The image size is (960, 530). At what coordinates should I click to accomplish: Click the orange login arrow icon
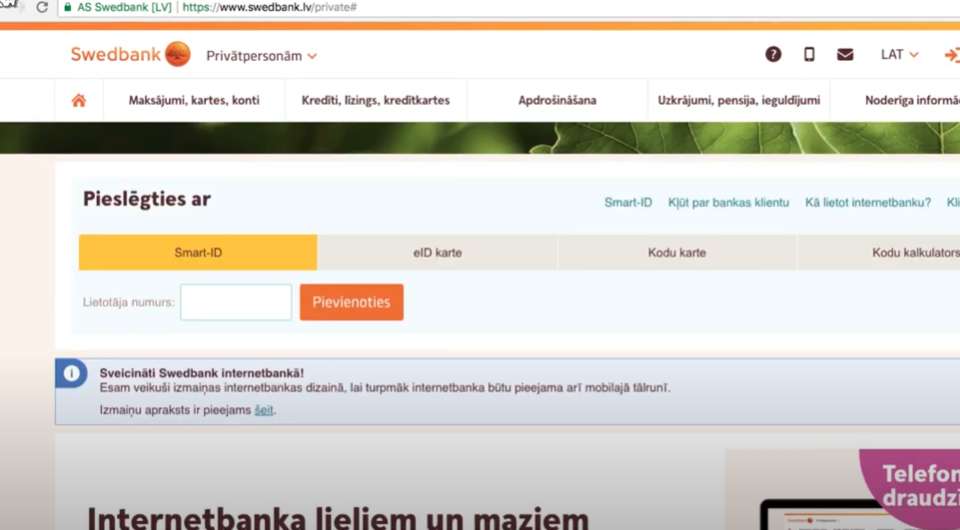point(952,55)
